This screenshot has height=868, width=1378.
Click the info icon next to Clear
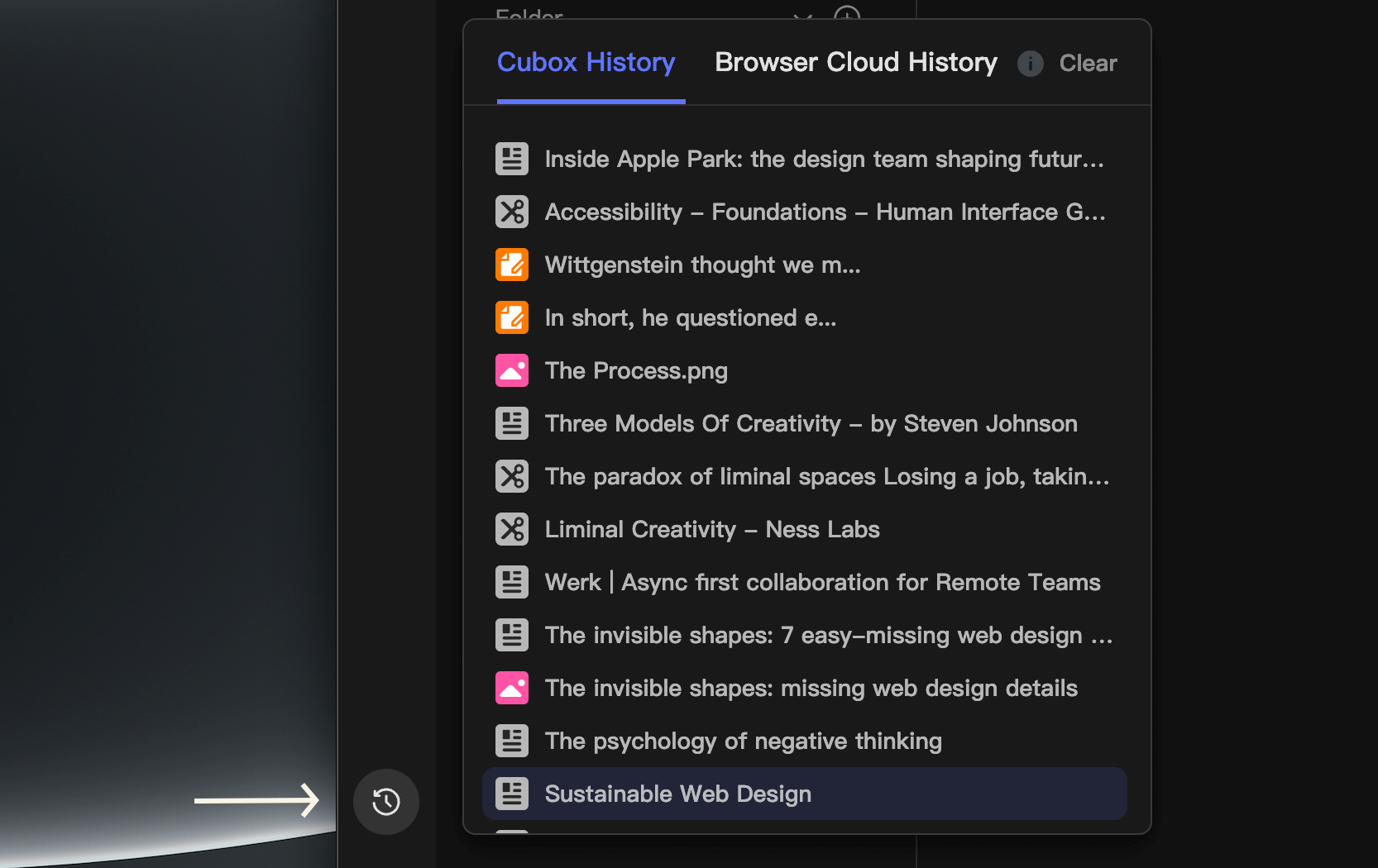(x=1030, y=64)
